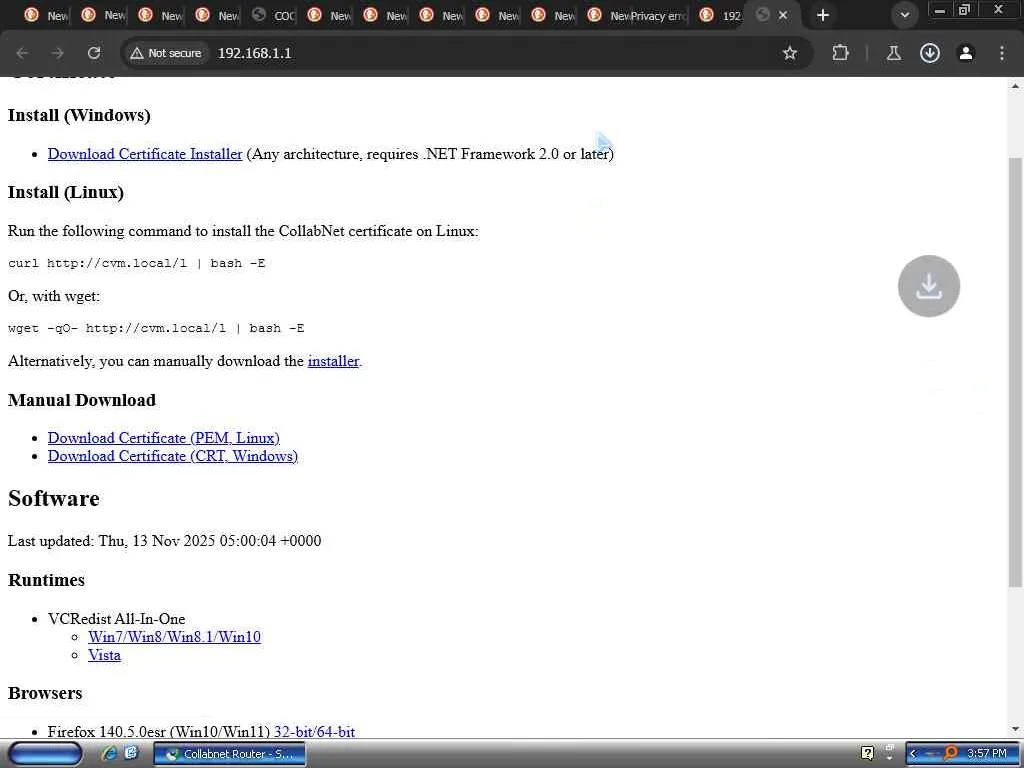The image size is (1024, 768).
Task: Download Certificate (CRT, Windows)
Action: point(172,456)
